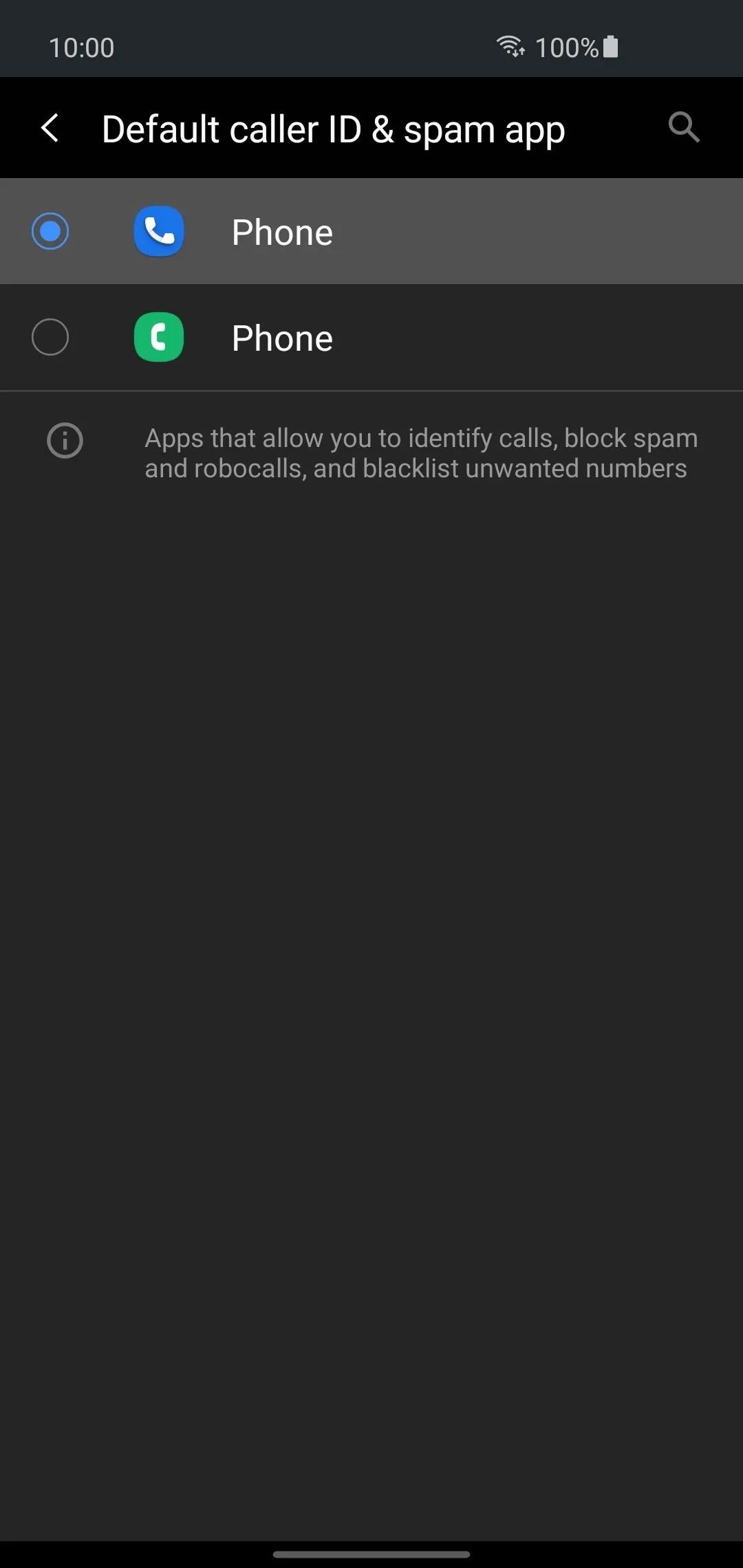Select the radio button beside green Phone

click(x=50, y=337)
